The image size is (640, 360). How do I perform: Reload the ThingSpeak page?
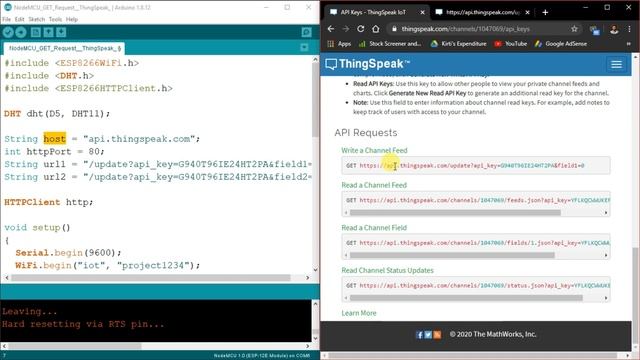360,29
